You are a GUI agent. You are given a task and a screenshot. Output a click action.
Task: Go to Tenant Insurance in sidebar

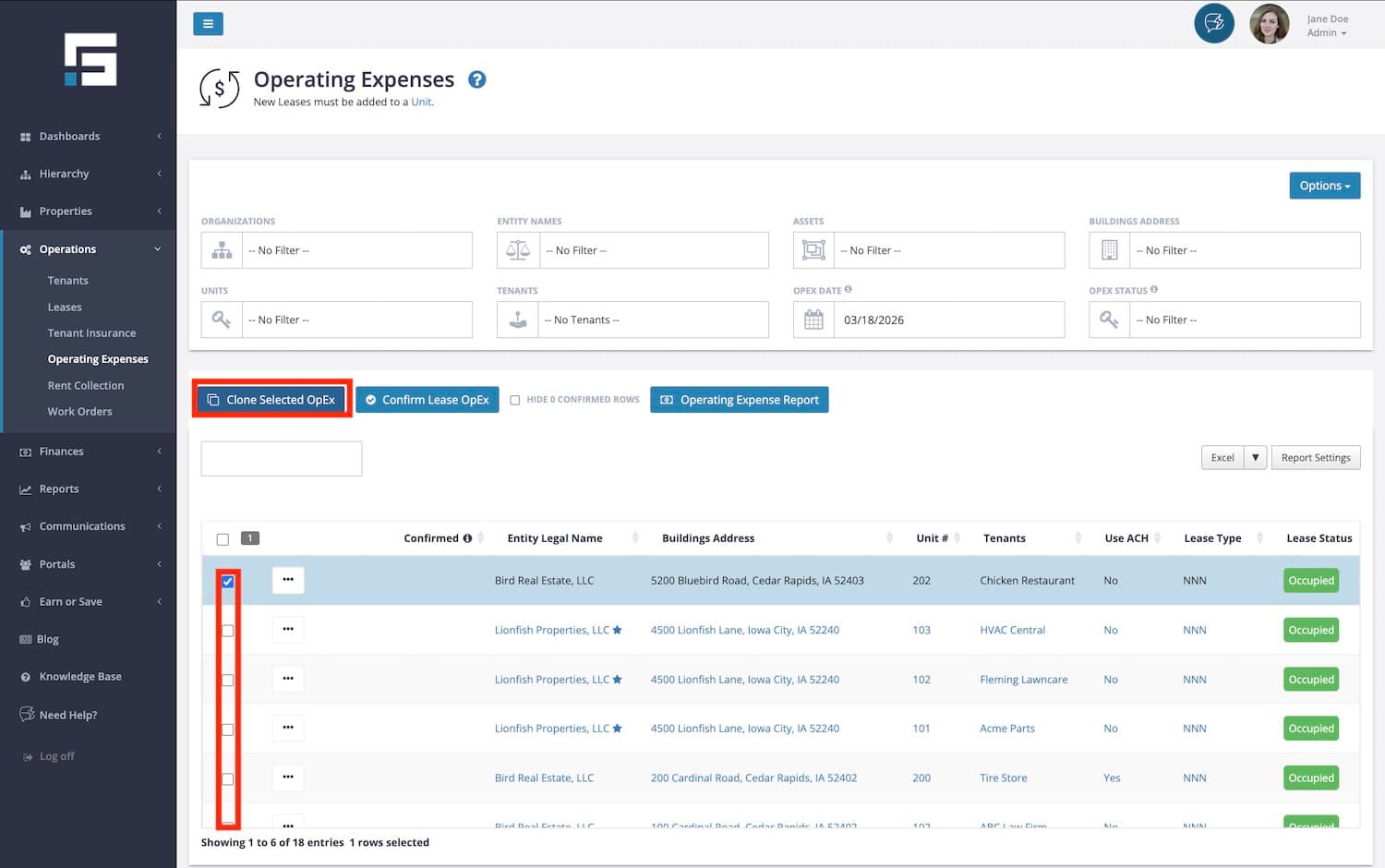pos(91,333)
